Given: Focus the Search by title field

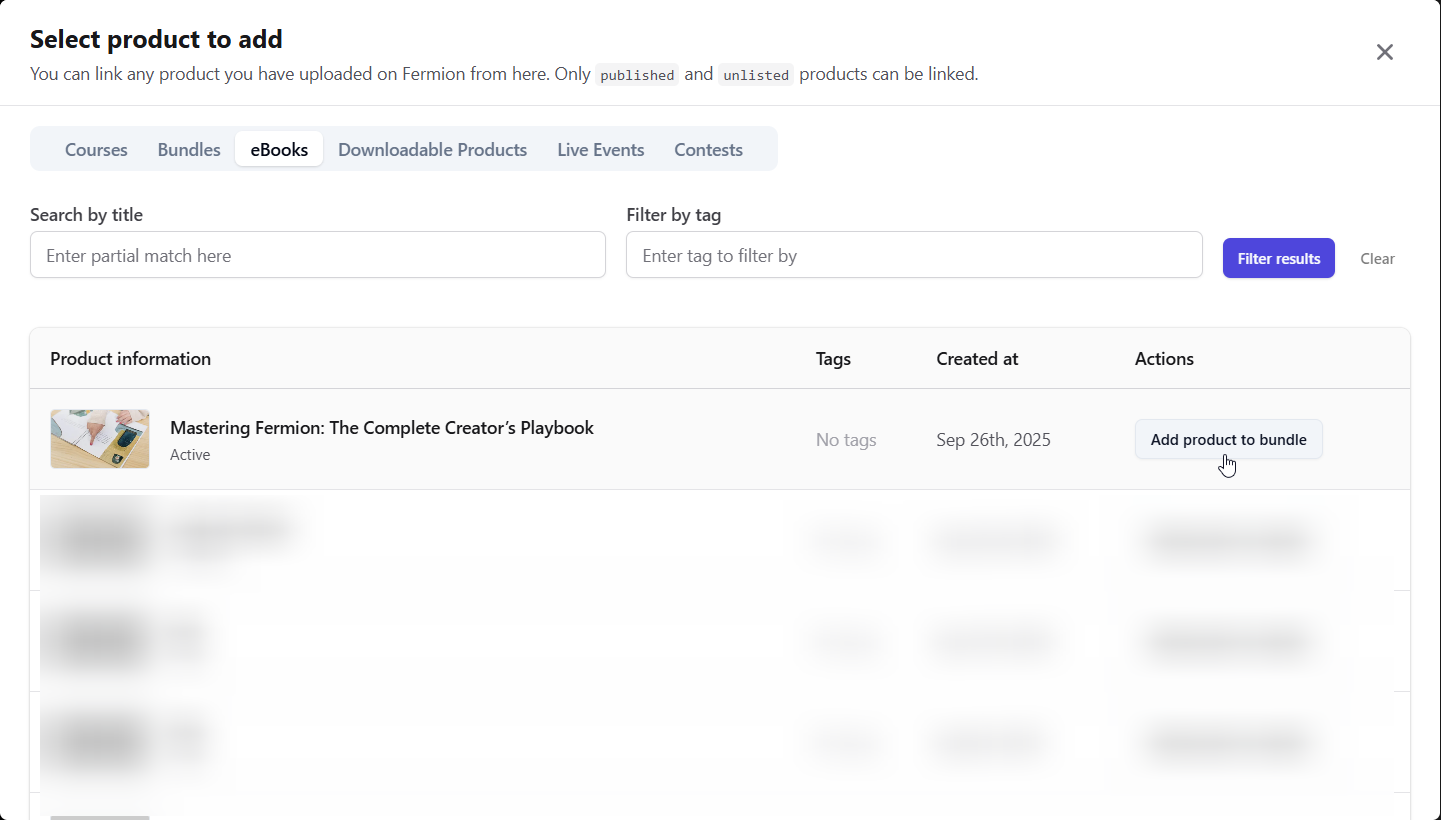Looking at the screenshot, I should pyautogui.click(x=317, y=256).
